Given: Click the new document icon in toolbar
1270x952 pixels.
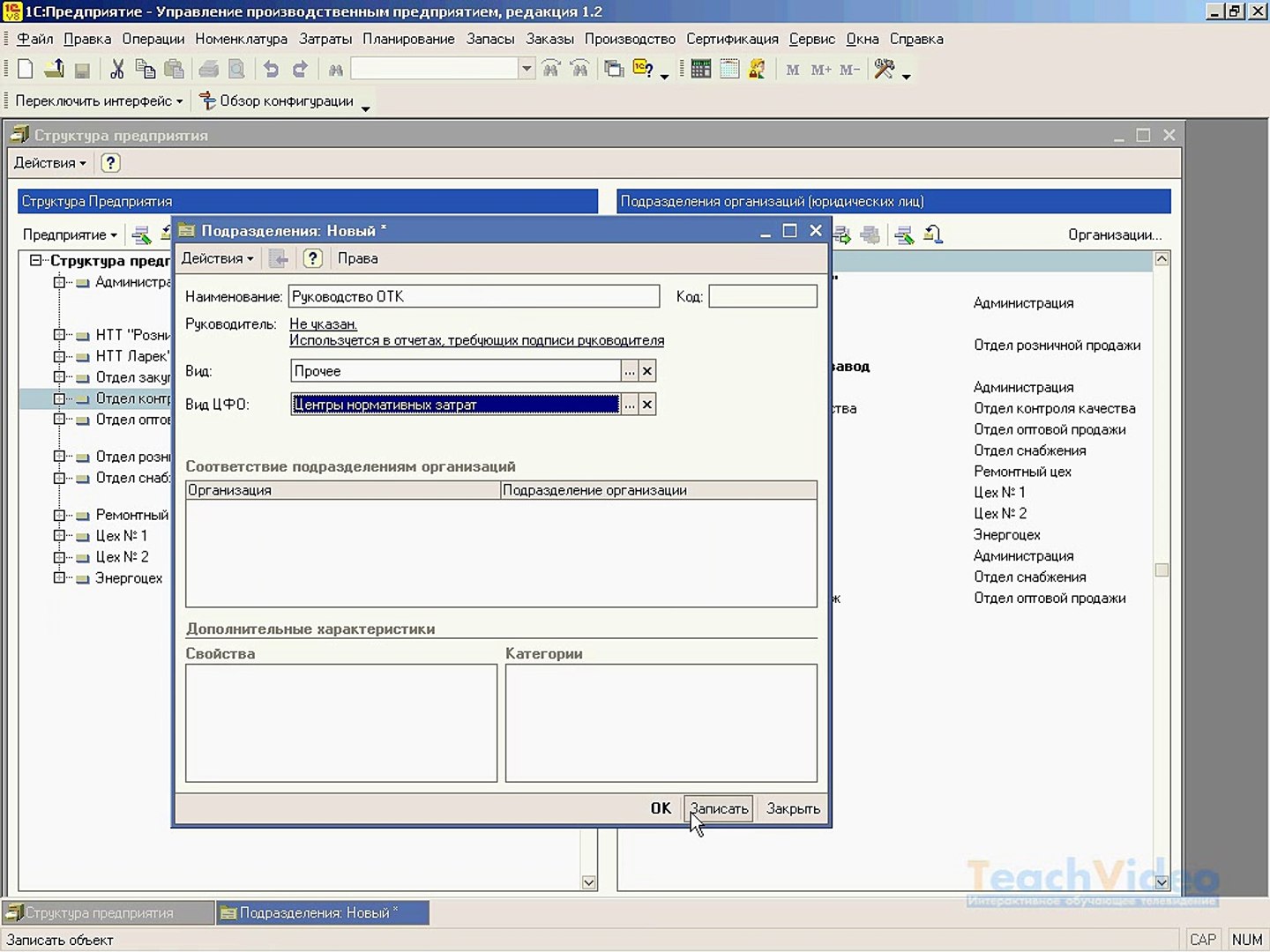Looking at the screenshot, I should click(x=26, y=69).
